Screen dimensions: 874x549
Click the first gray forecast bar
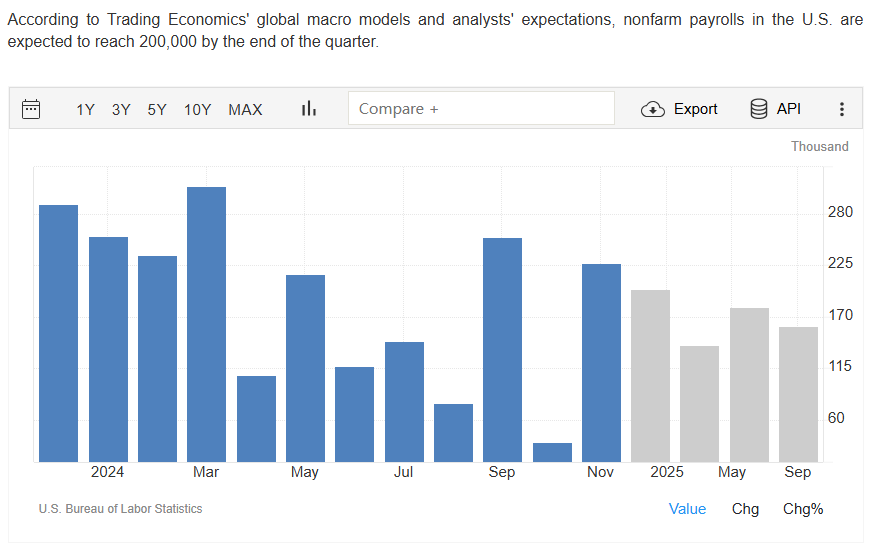coord(650,376)
